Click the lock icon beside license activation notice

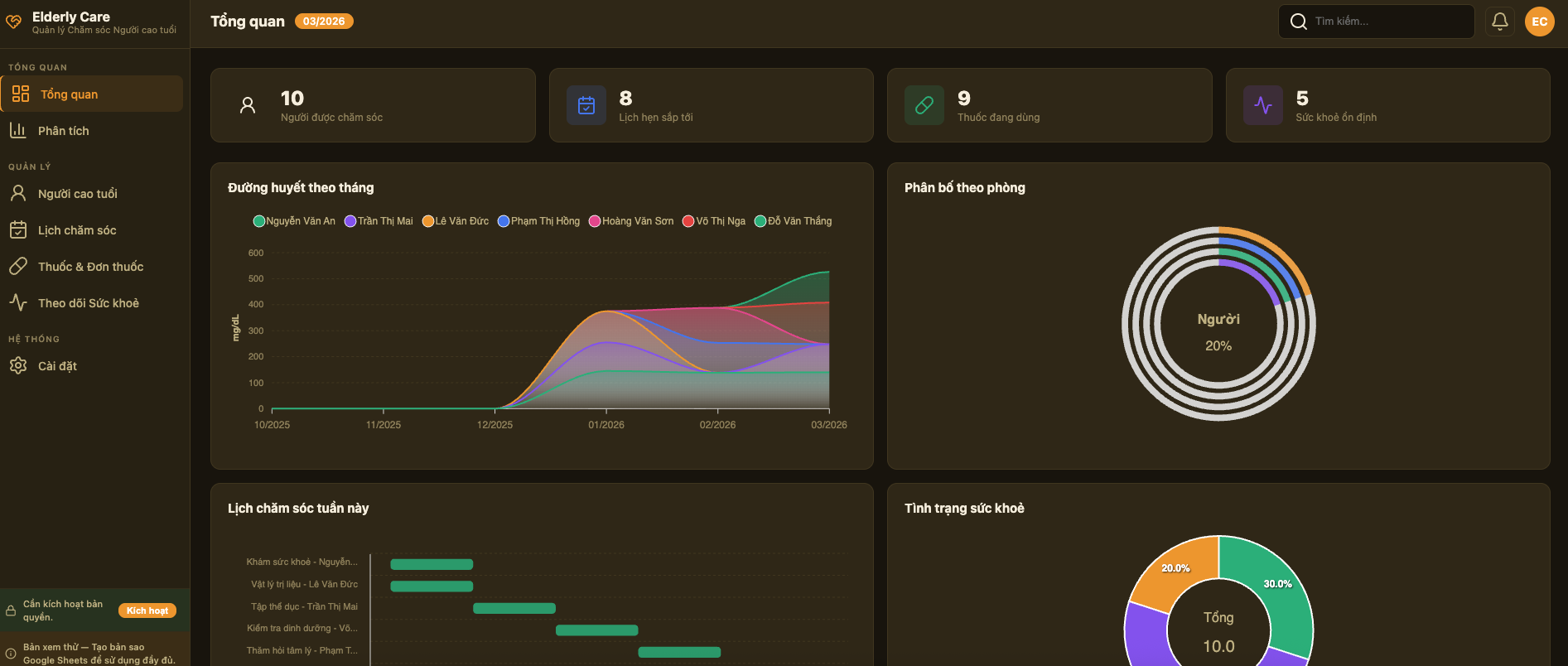click(11, 611)
